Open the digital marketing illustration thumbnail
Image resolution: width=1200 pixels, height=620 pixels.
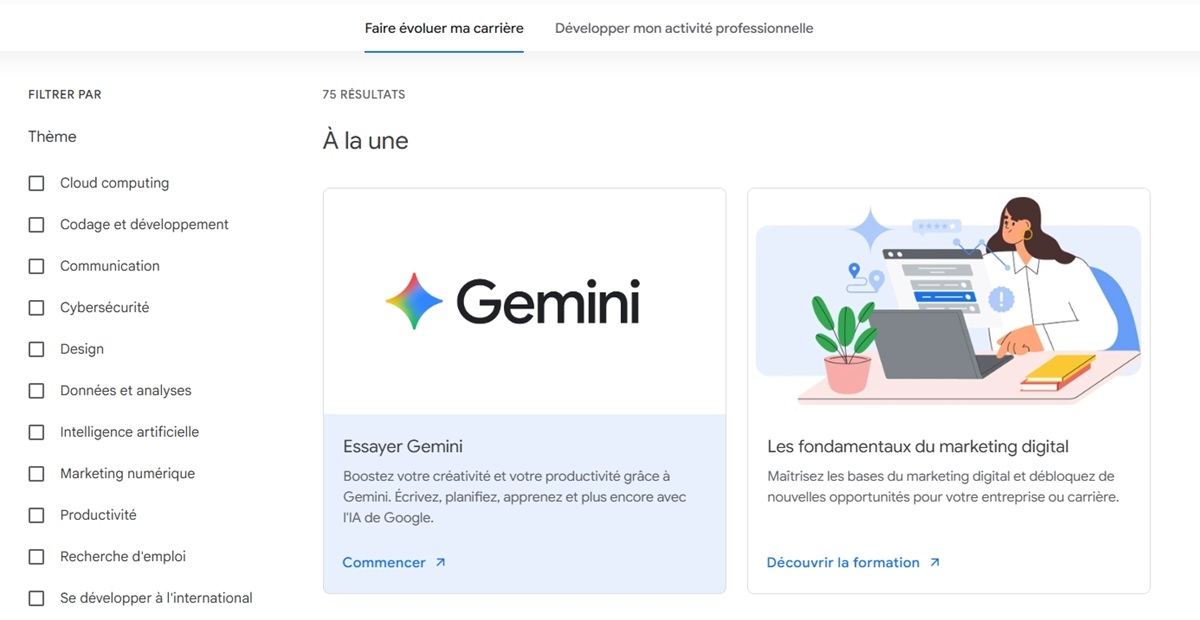coord(948,301)
